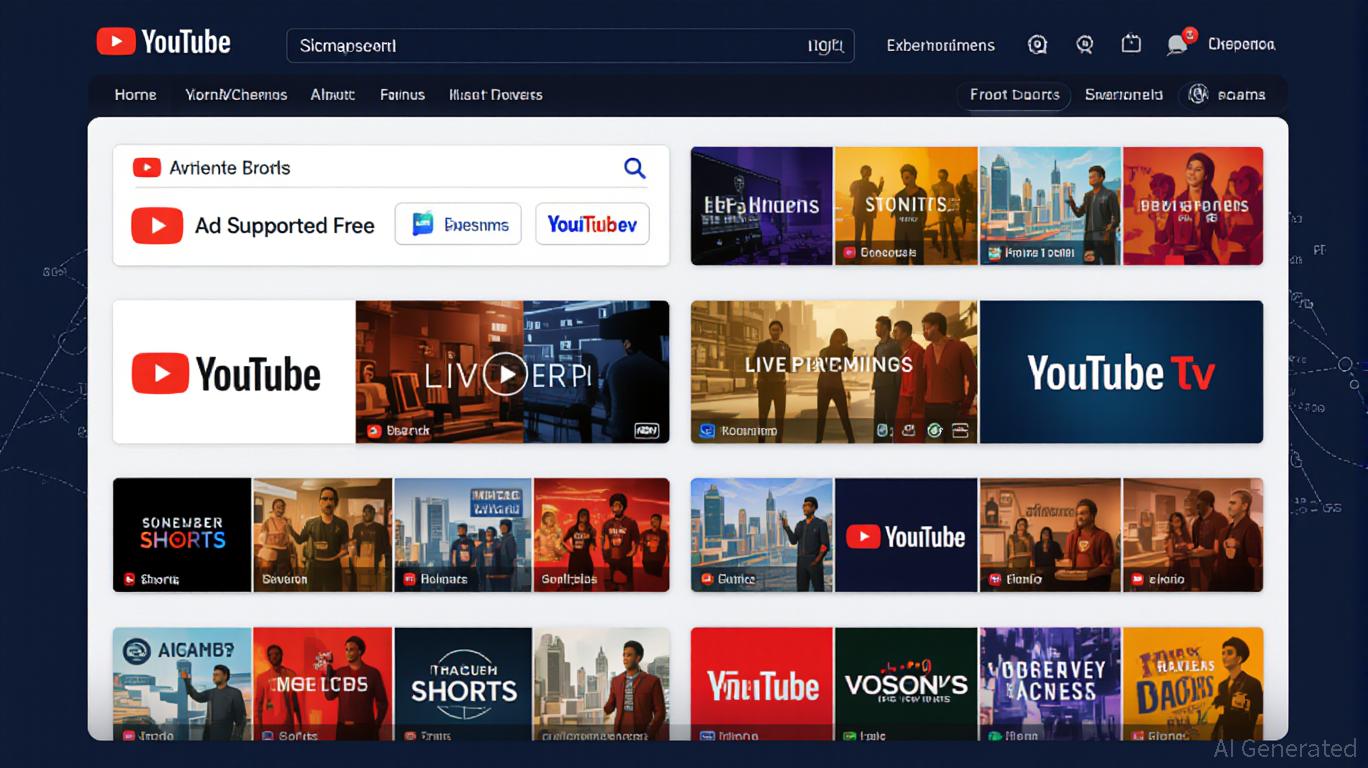
Task: Open the square apps icon in header
Action: click(1131, 43)
